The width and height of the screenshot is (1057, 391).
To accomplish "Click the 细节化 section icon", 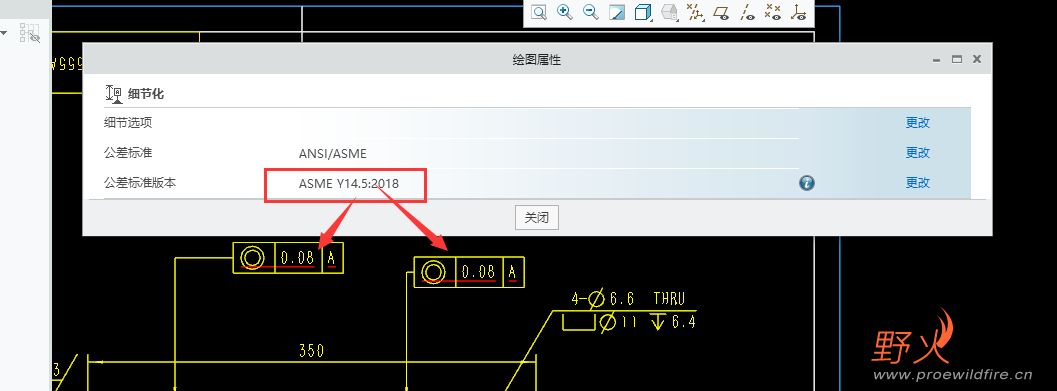I will (x=114, y=94).
